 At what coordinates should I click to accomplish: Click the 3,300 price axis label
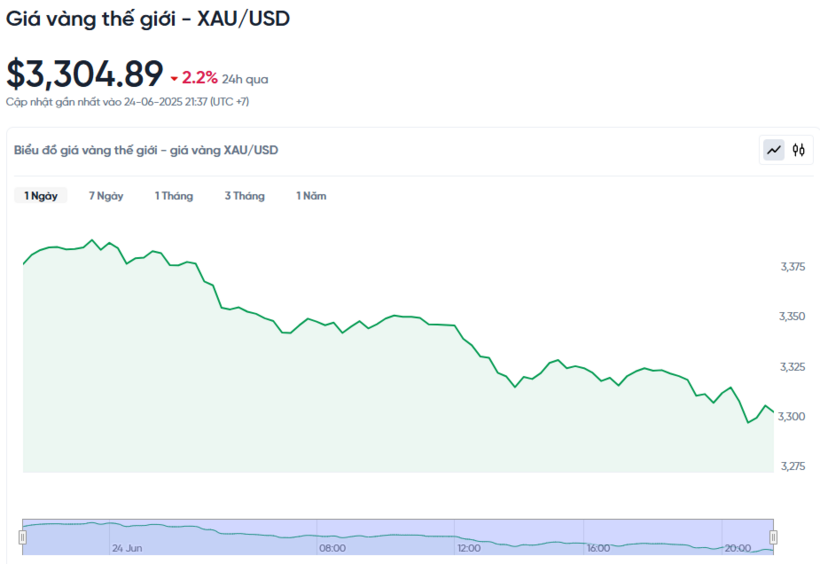click(x=791, y=416)
